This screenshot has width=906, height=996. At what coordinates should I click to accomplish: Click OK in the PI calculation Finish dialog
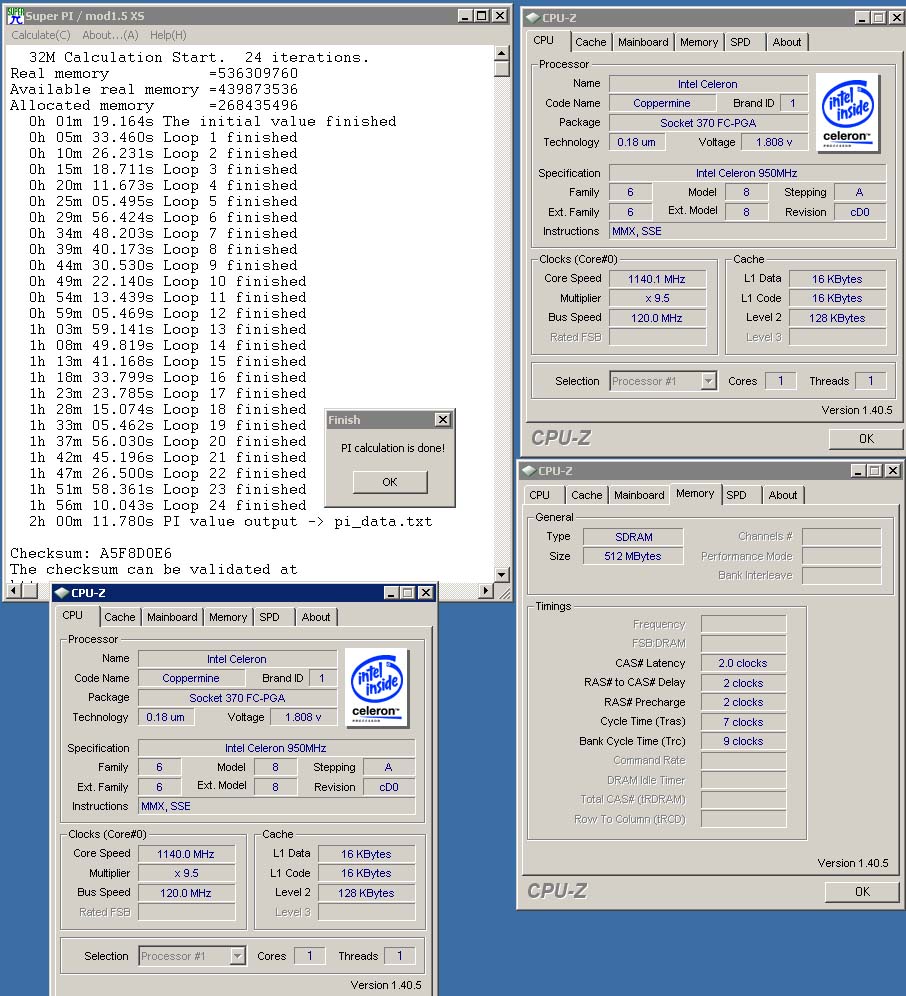[x=390, y=482]
